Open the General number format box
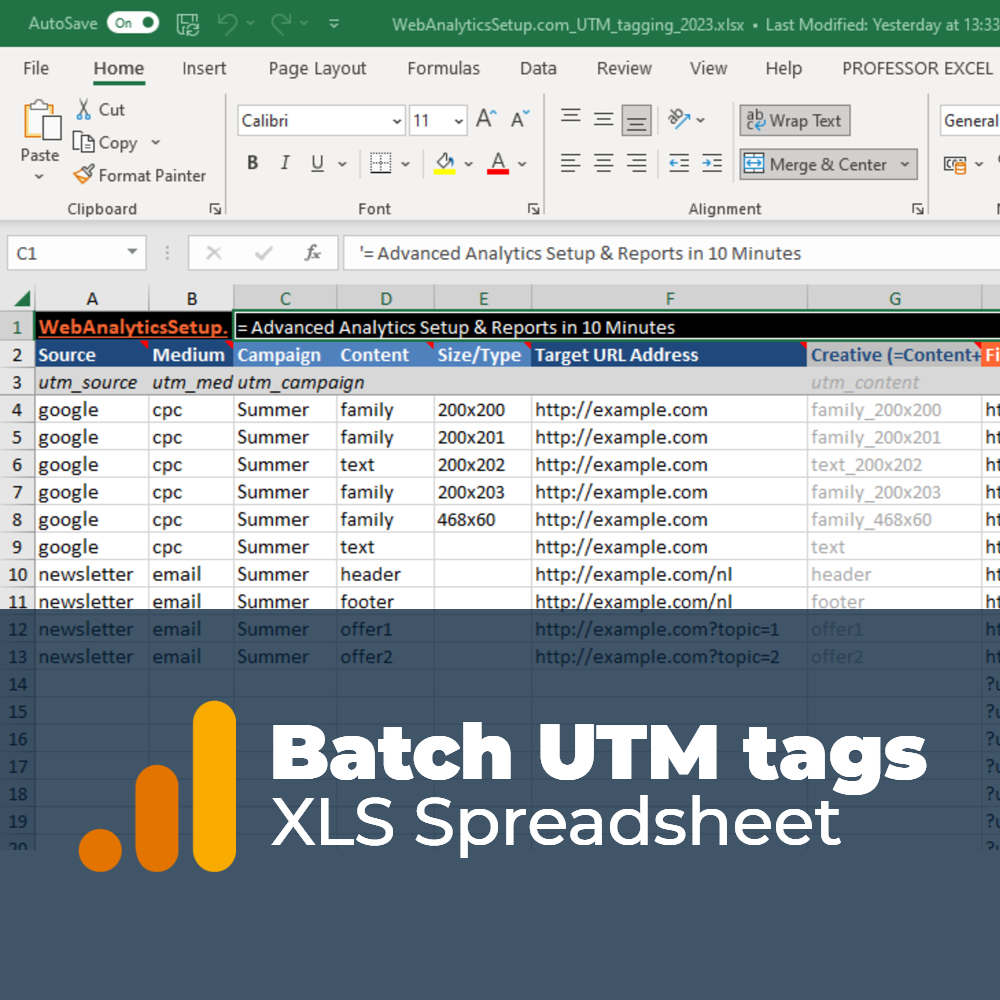This screenshot has width=1000, height=1000. (x=970, y=121)
